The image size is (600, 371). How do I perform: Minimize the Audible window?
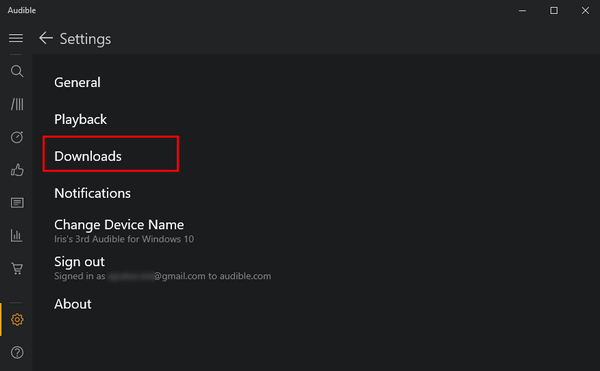(x=522, y=11)
